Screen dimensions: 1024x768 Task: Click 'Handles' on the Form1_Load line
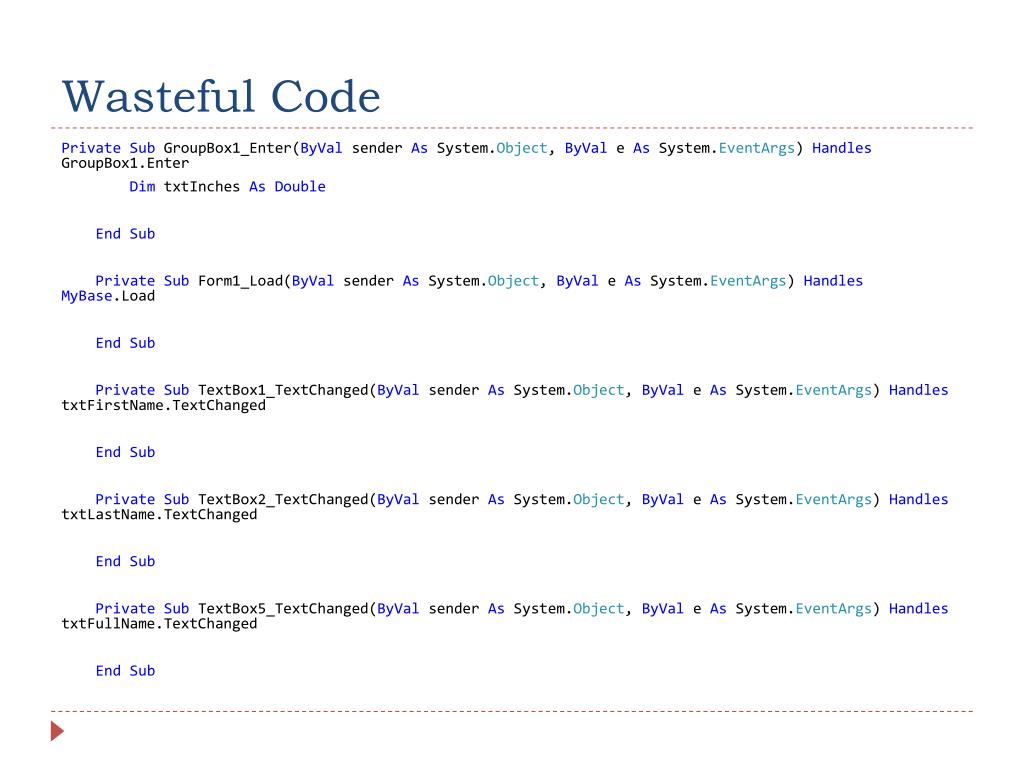click(x=833, y=281)
